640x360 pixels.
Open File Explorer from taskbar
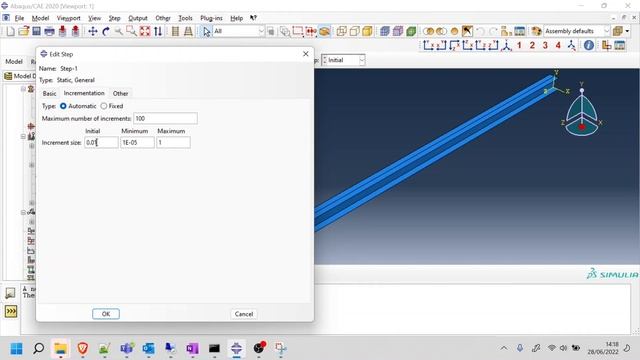(60, 348)
